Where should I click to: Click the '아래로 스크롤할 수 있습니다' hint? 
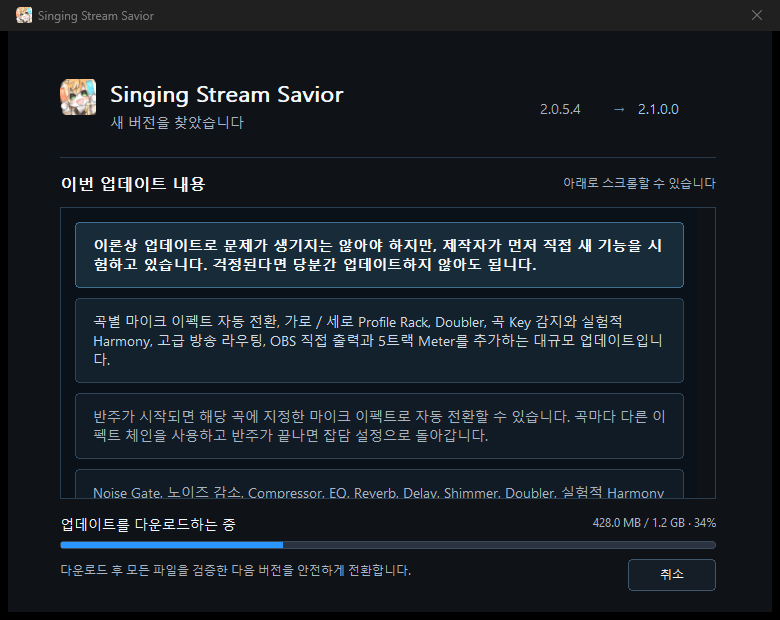(639, 183)
